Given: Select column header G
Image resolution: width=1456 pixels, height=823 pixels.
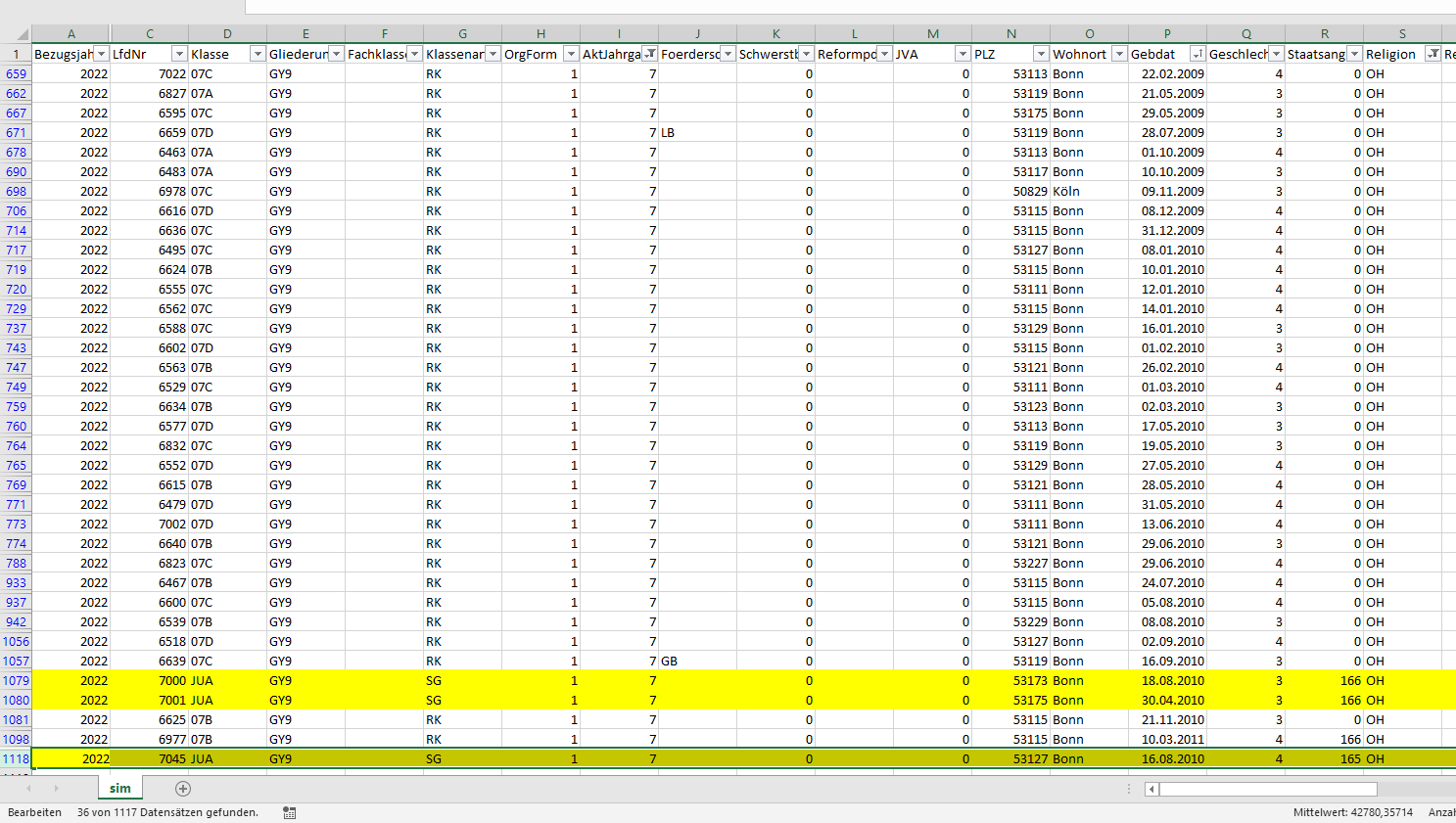Looking at the screenshot, I should click(462, 34).
